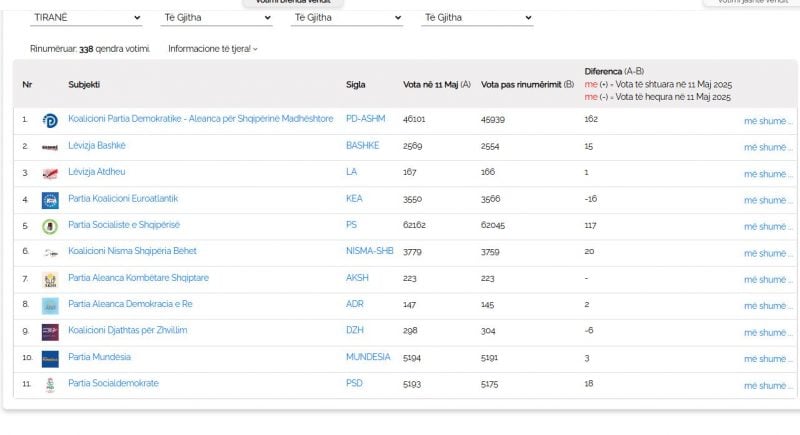Show më shumë for AKSH row
800x435 pixels.
click(x=768, y=279)
